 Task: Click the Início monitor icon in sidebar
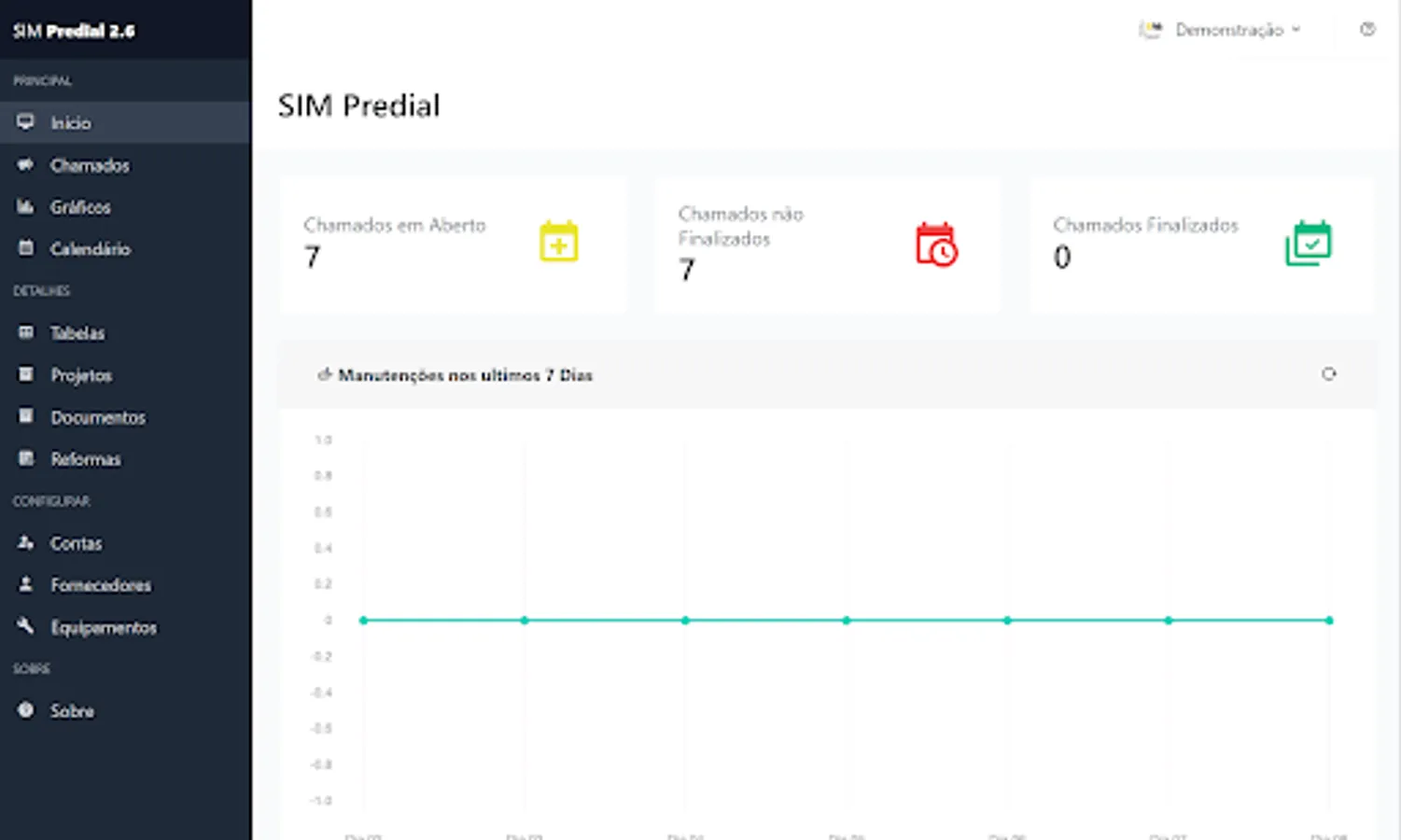point(25,122)
